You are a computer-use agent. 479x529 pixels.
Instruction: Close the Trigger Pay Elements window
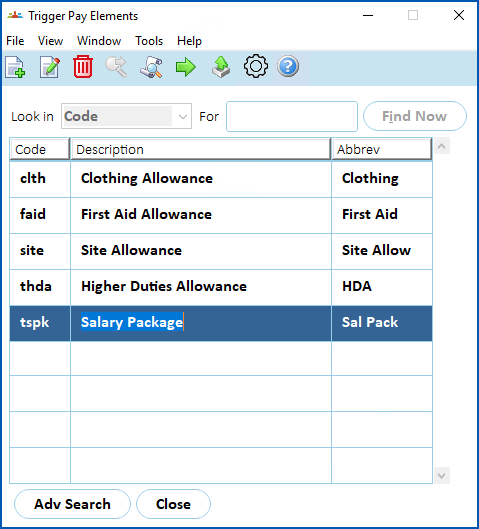click(459, 16)
